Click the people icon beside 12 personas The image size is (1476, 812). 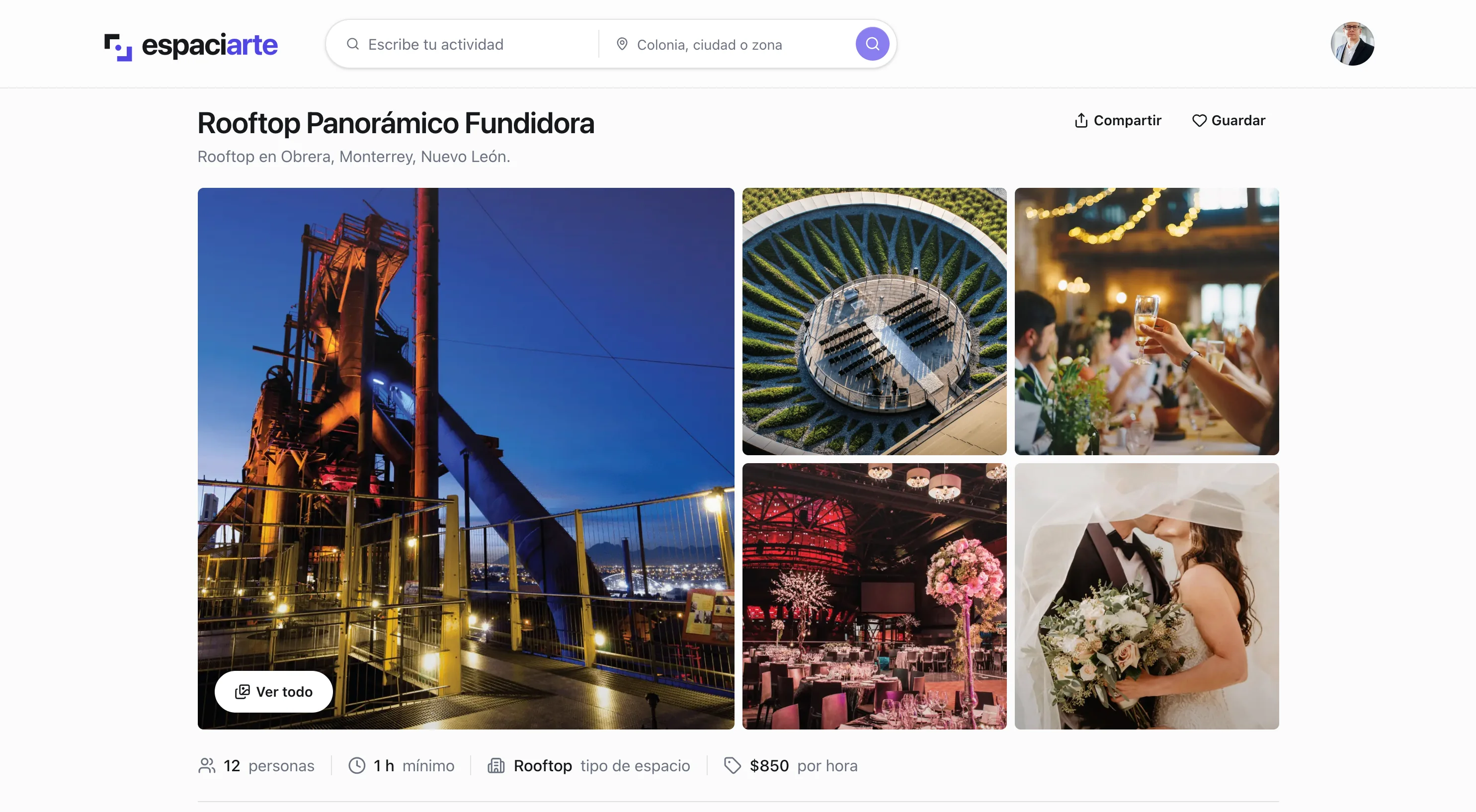207,766
